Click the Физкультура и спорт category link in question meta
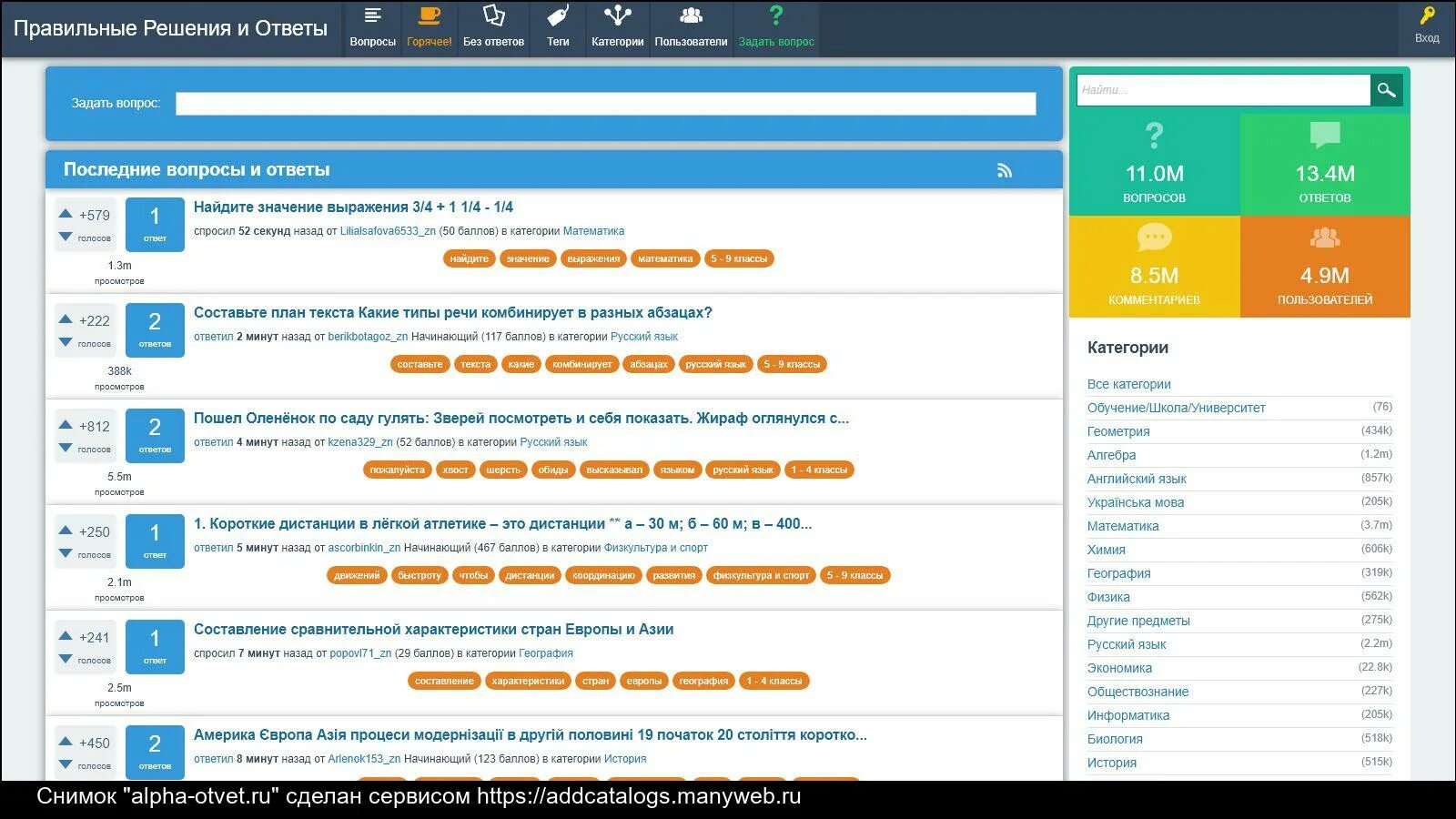Image resolution: width=1456 pixels, height=819 pixels. [x=655, y=548]
